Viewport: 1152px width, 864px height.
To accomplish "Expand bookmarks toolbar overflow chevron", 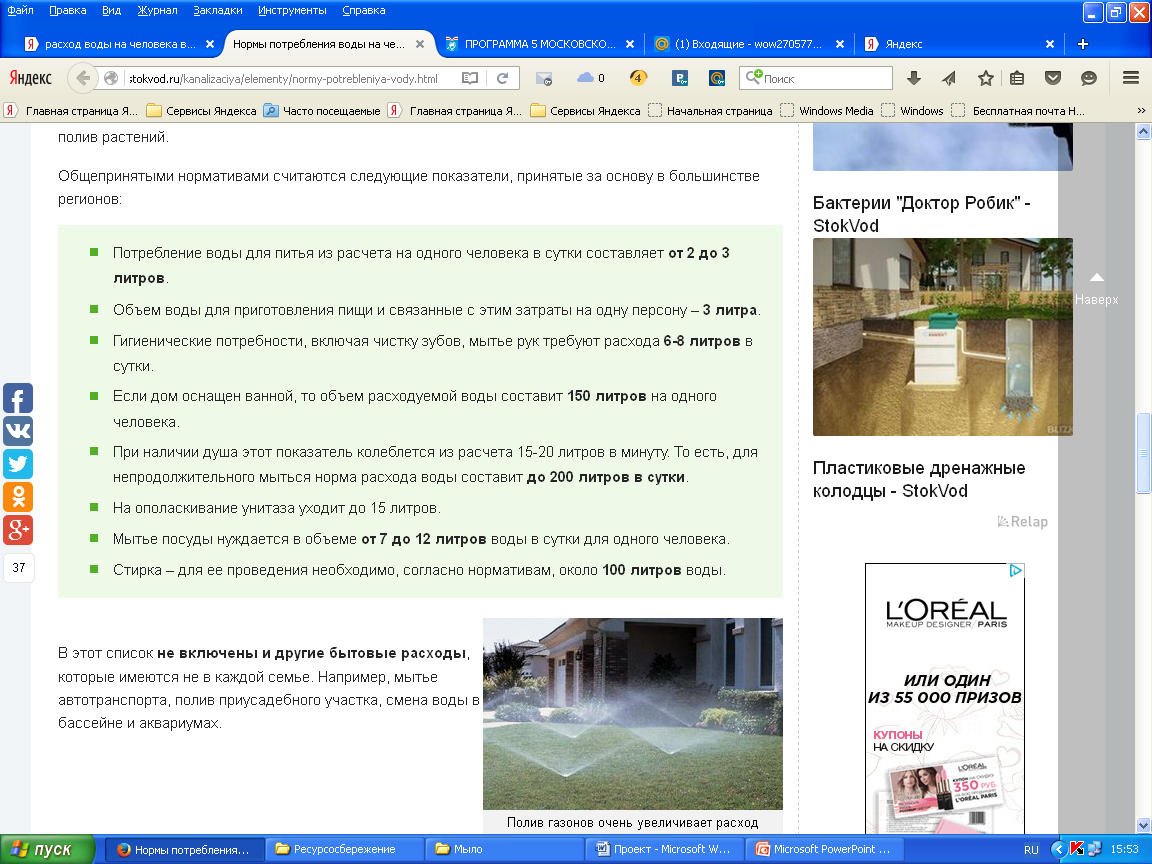I will click(x=1141, y=110).
